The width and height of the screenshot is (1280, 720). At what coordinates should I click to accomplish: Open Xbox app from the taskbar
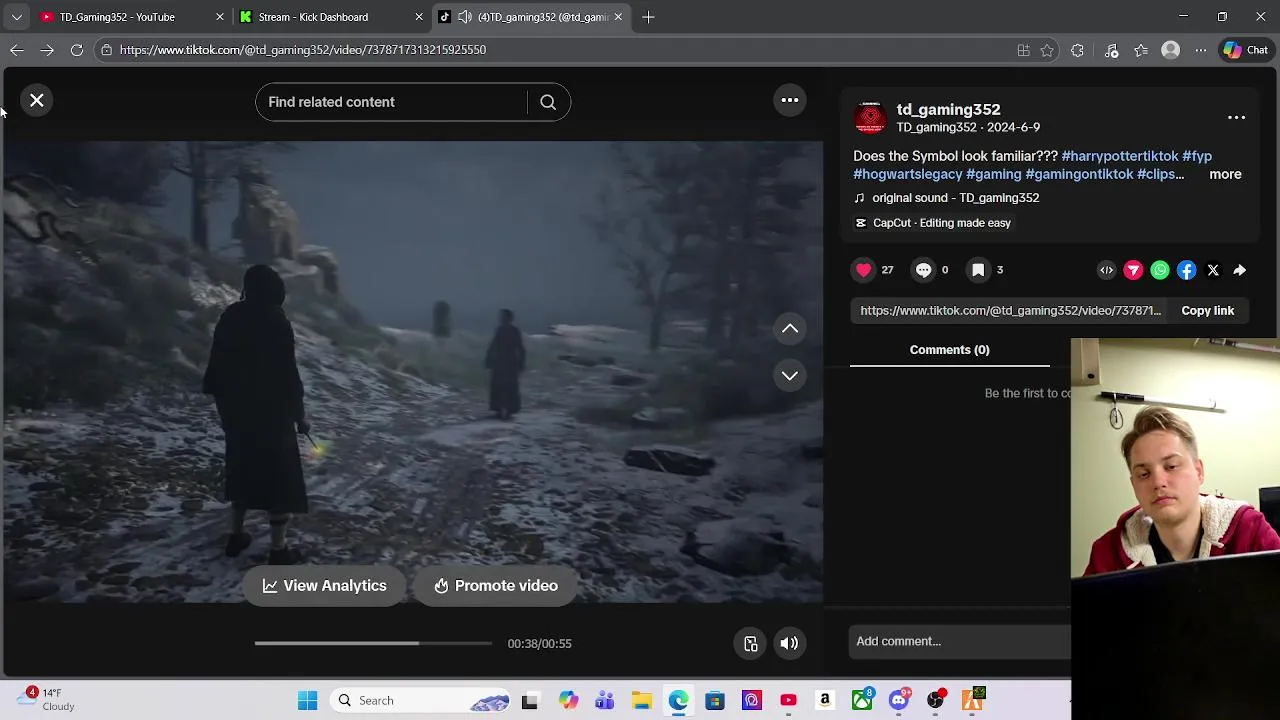click(862, 701)
